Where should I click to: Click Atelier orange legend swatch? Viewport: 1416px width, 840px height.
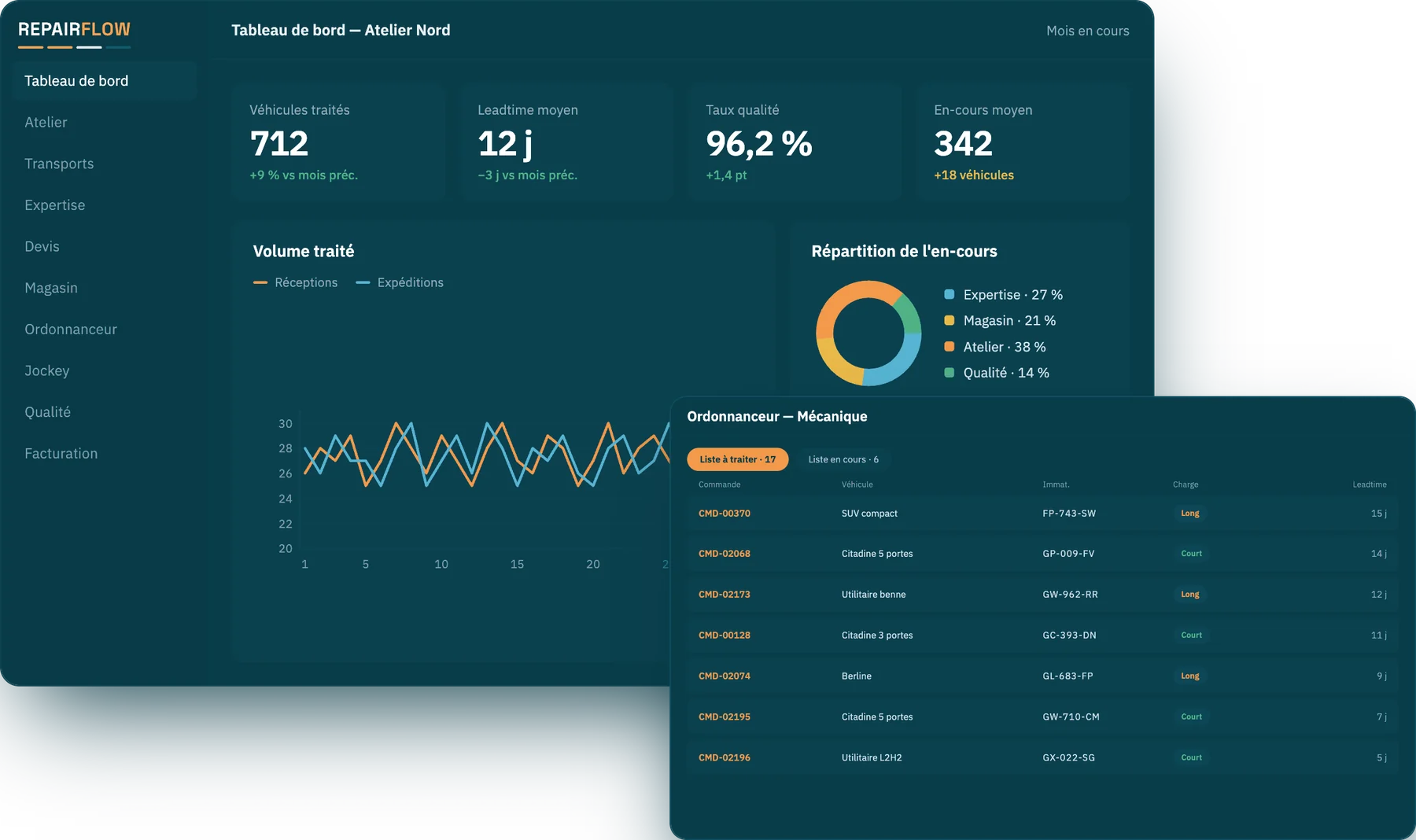[x=949, y=346]
